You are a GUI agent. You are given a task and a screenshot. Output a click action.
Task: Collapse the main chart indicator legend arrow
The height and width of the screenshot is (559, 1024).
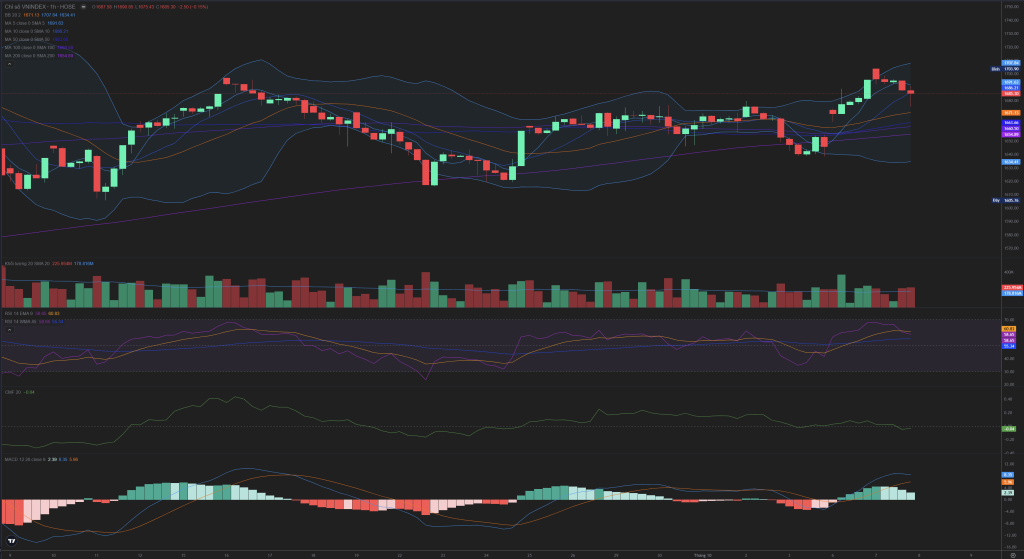[7, 62]
